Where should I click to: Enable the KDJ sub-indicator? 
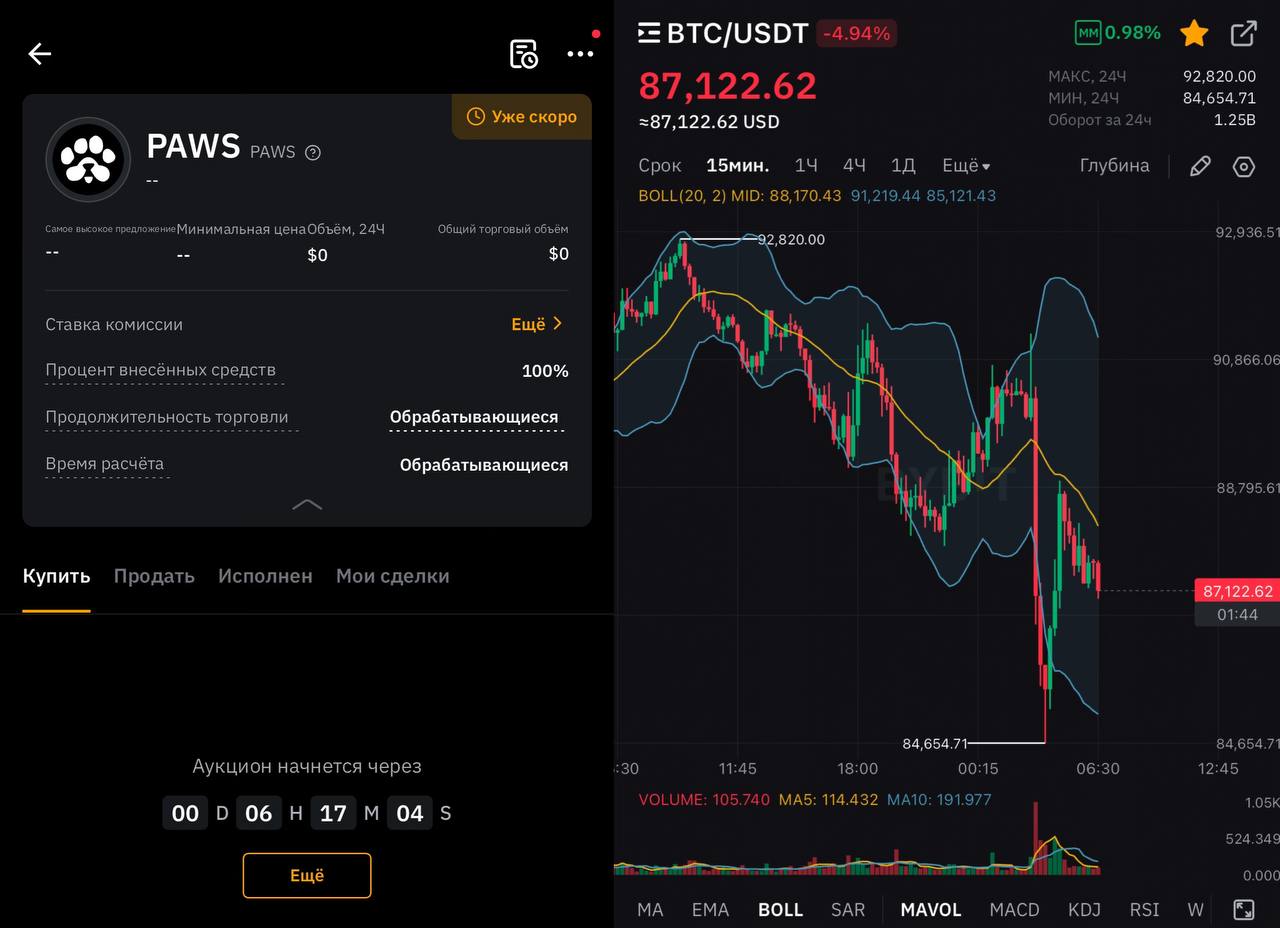1084,910
